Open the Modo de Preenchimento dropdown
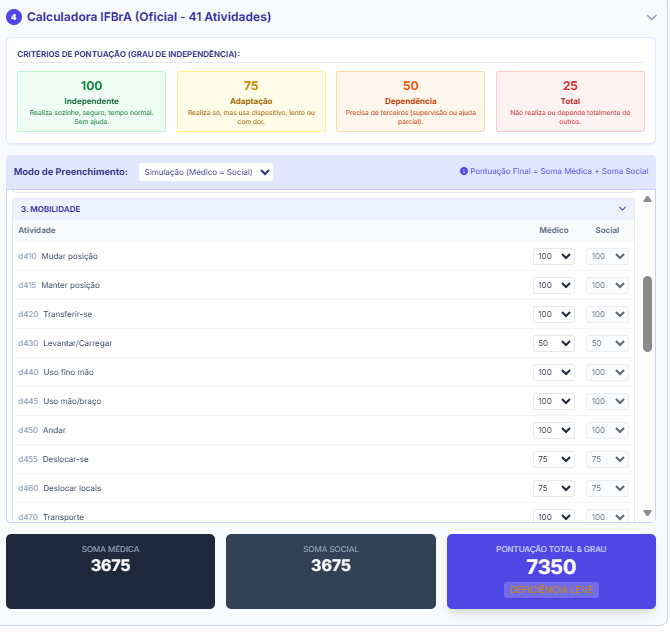 coord(205,172)
